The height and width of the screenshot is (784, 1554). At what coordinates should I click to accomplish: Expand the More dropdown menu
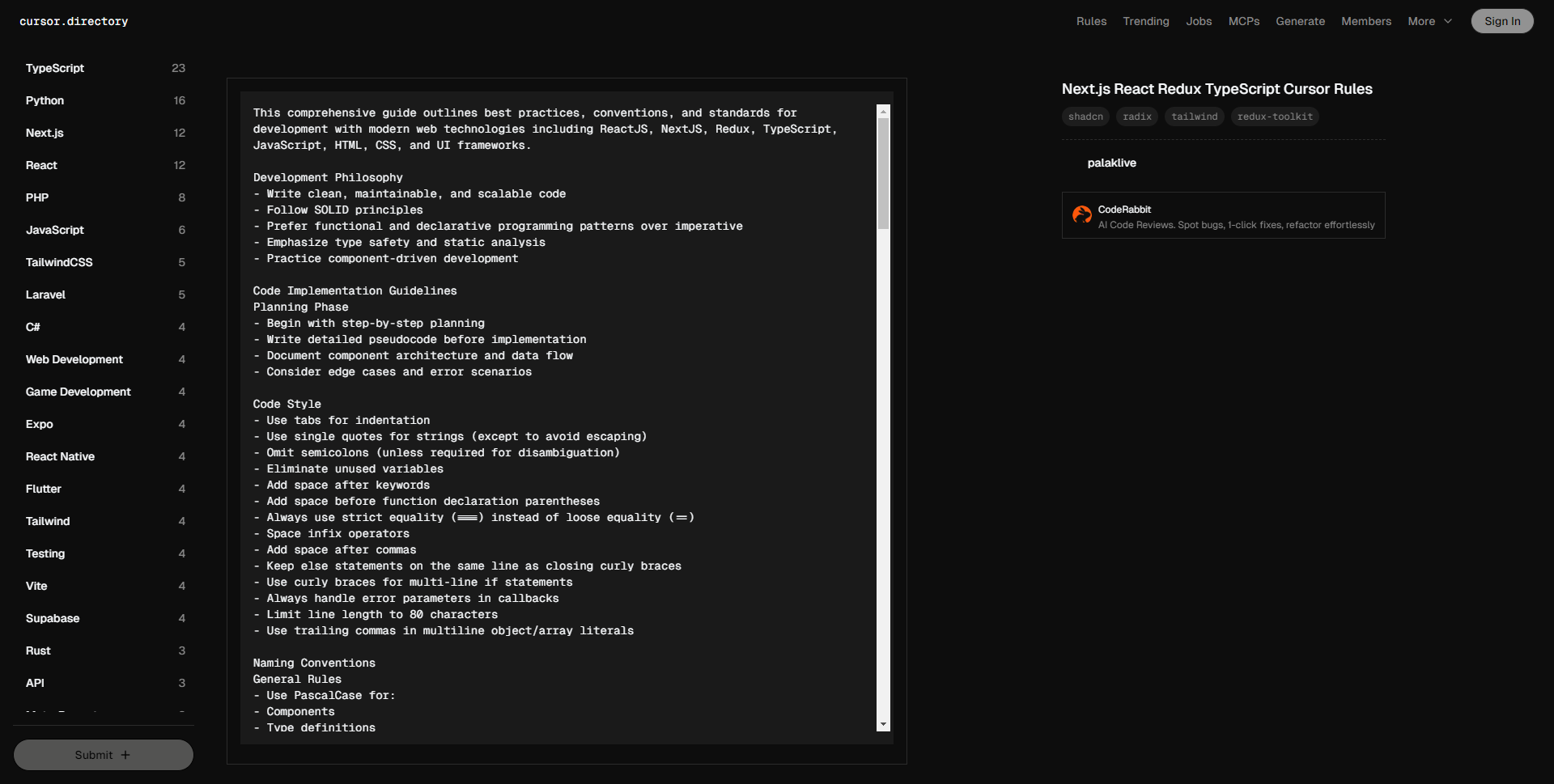tap(1429, 22)
